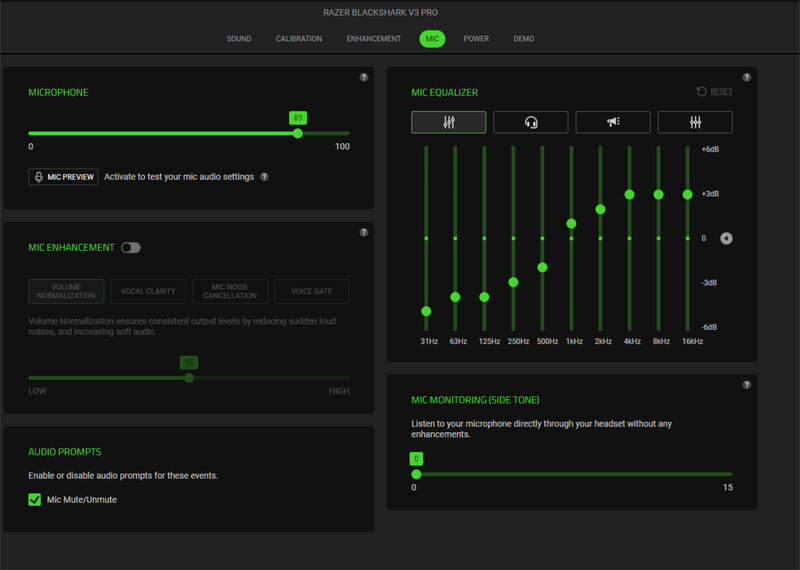Click the Mic Monitoring (Side Tone) heading

tap(475, 400)
